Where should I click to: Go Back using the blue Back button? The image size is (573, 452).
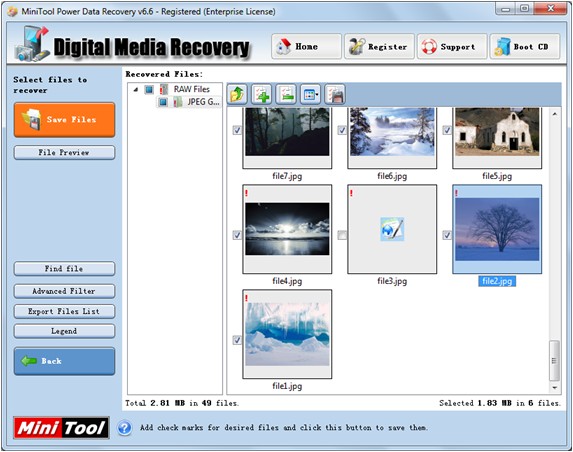(64, 361)
